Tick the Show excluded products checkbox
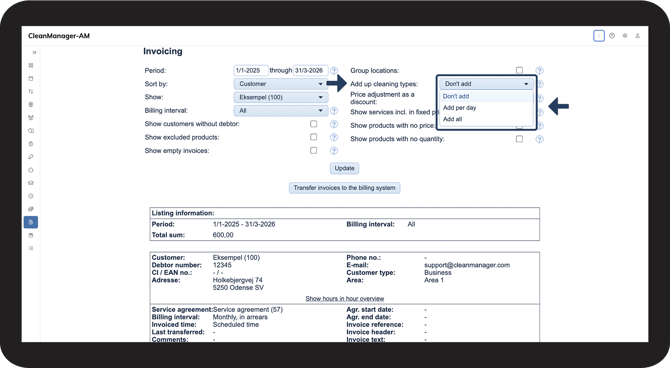The width and height of the screenshot is (670, 368). click(314, 137)
